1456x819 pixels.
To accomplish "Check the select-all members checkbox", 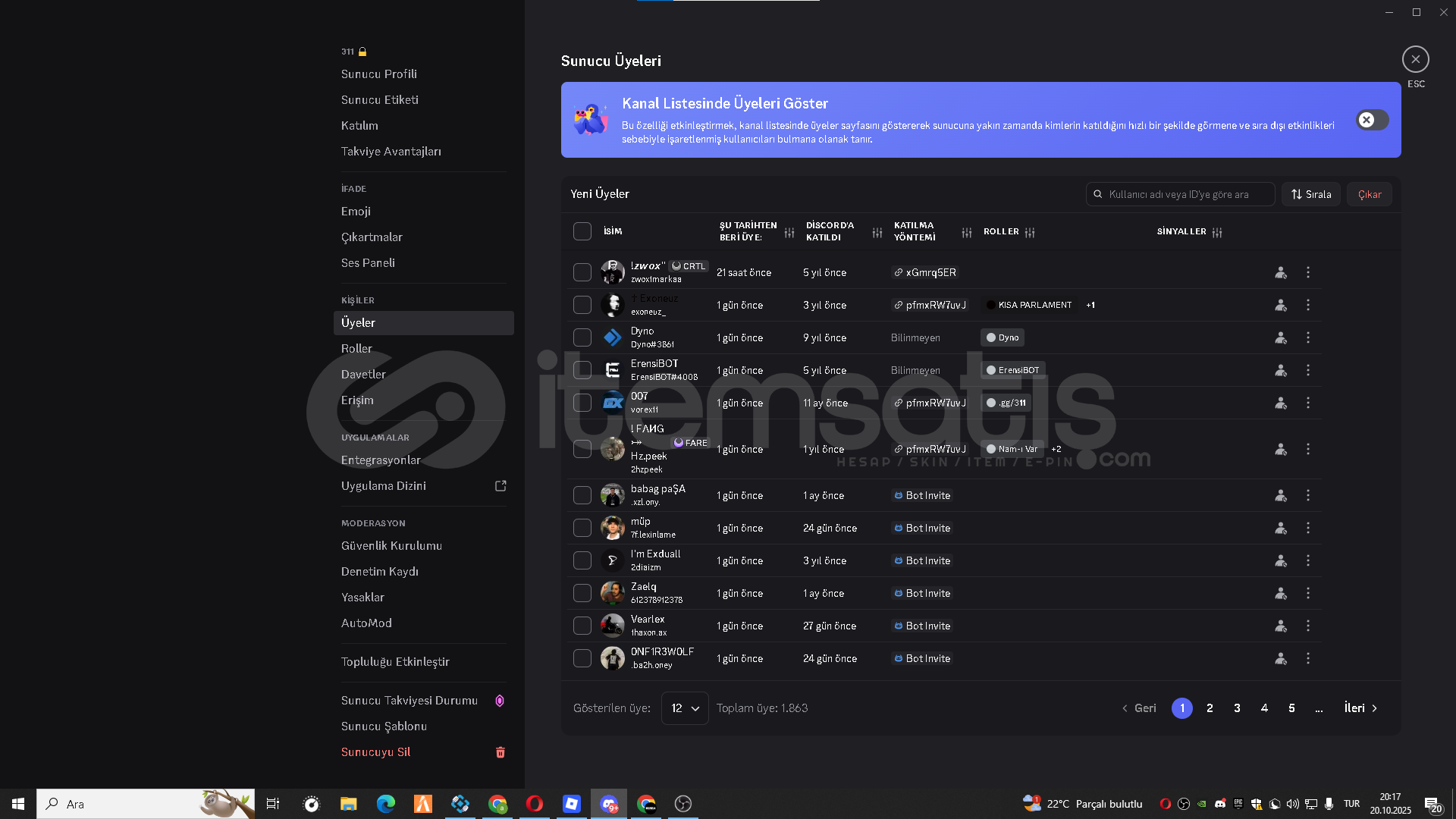I will tap(582, 231).
